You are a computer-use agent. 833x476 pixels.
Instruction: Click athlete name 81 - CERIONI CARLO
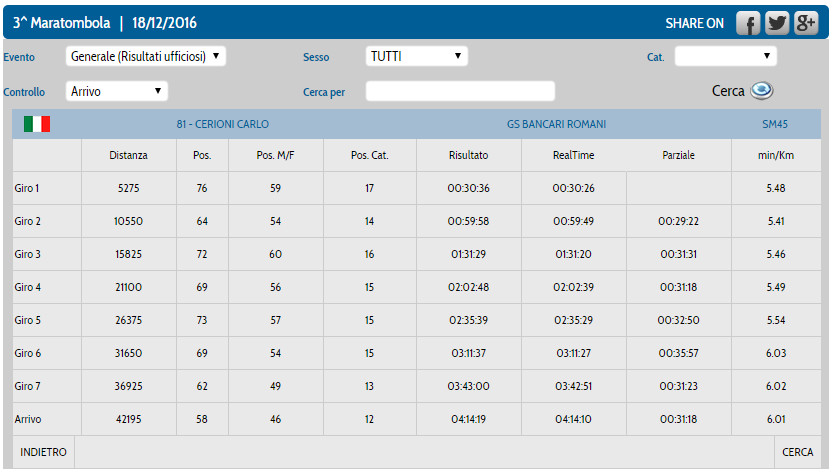point(222,125)
